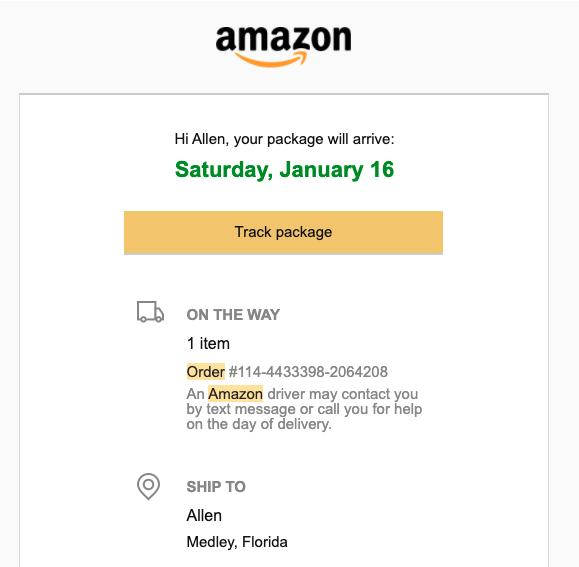Screen dimensions: 579x567
Task: Click the Medley, Florida address line
Action: click(x=237, y=542)
